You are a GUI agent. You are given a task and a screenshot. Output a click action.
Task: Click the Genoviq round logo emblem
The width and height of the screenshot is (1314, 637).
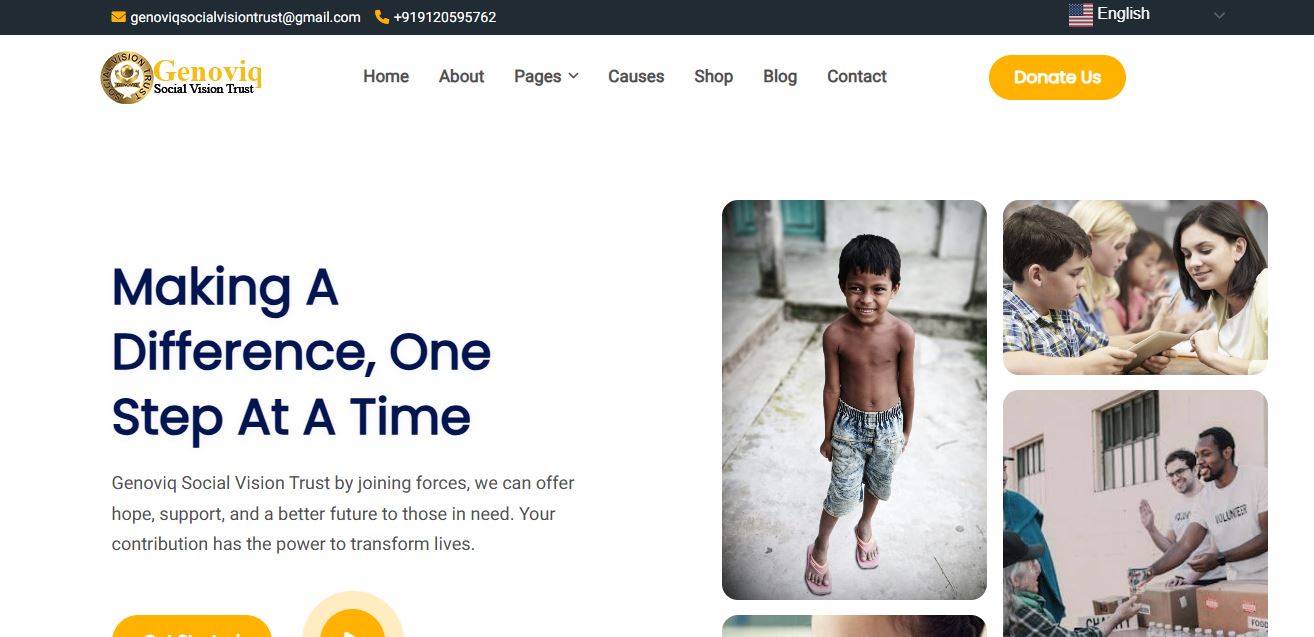127,77
